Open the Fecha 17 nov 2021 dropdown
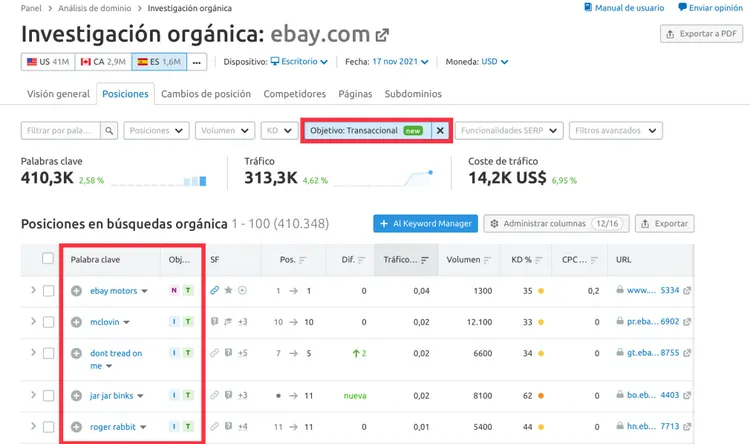 point(400,62)
